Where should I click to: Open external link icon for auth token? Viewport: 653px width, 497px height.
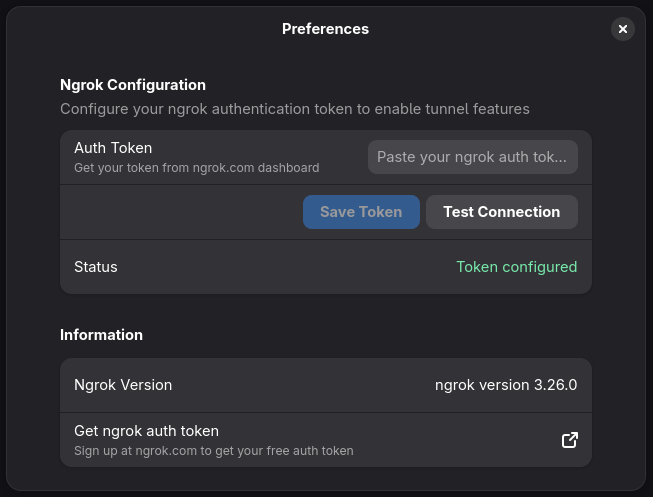(x=570, y=440)
